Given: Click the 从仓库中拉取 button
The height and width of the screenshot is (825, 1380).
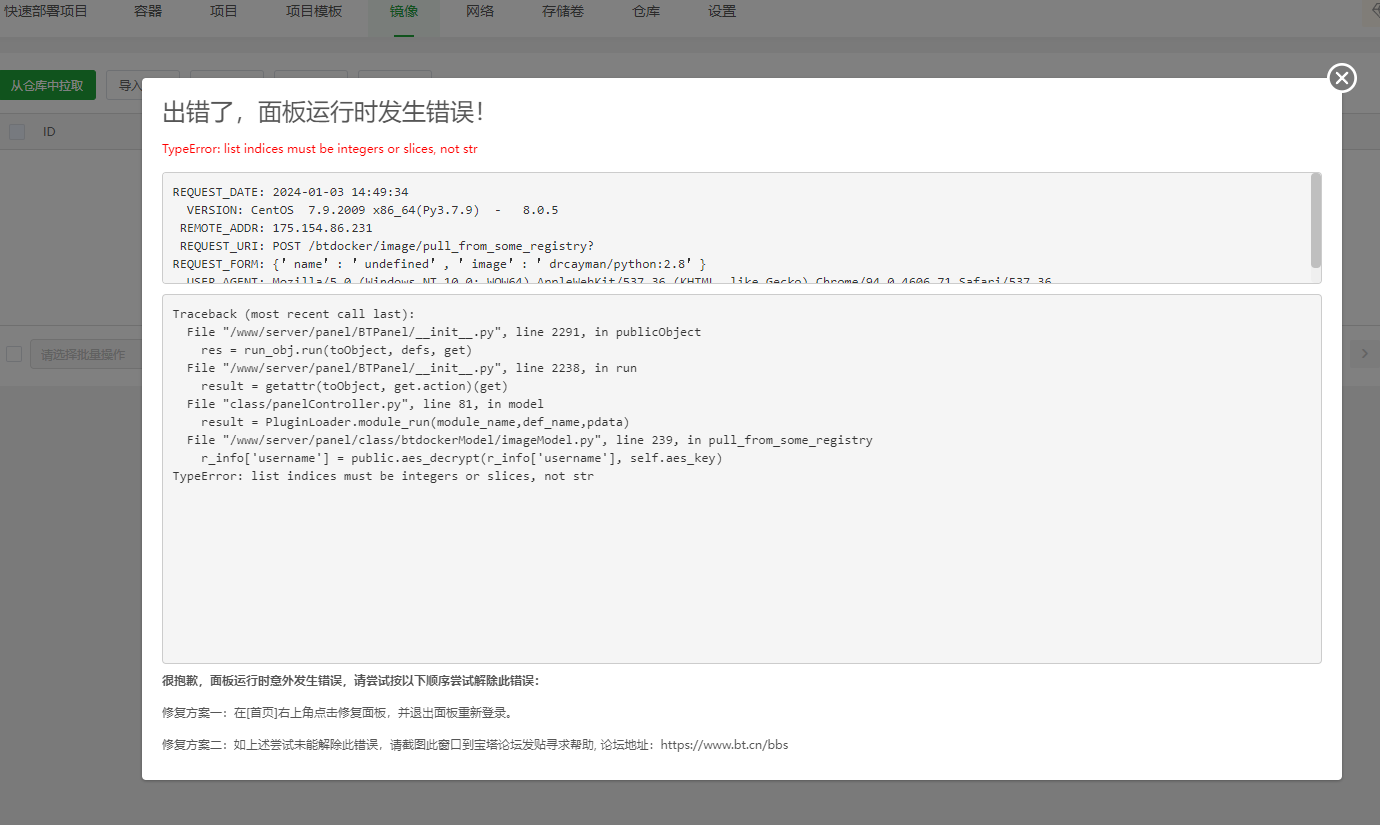Looking at the screenshot, I should 47,85.
